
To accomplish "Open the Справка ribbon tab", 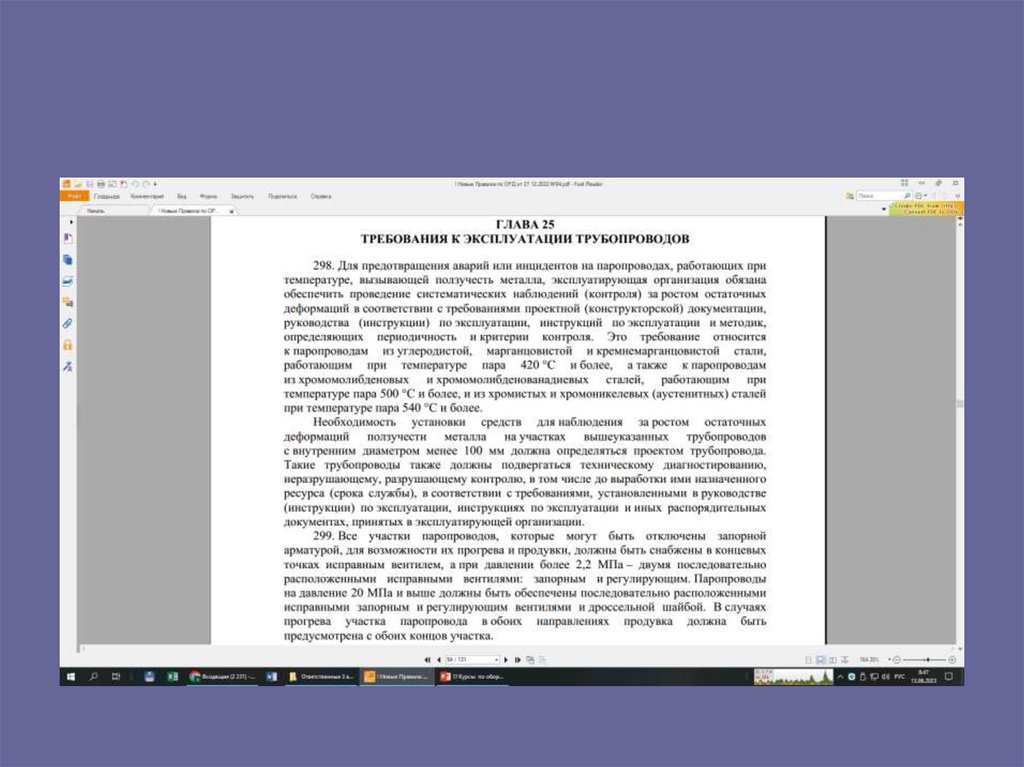I will pos(321,196).
